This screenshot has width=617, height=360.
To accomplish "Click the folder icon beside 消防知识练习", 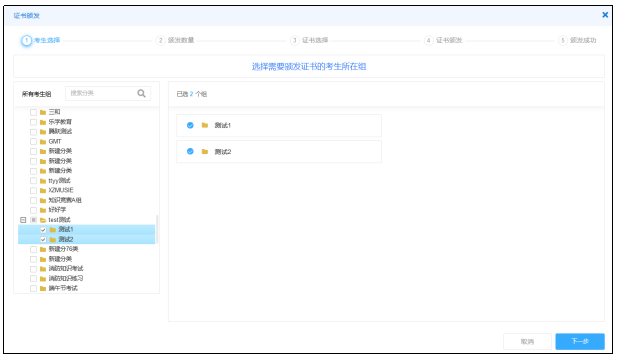I will [43, 279].
